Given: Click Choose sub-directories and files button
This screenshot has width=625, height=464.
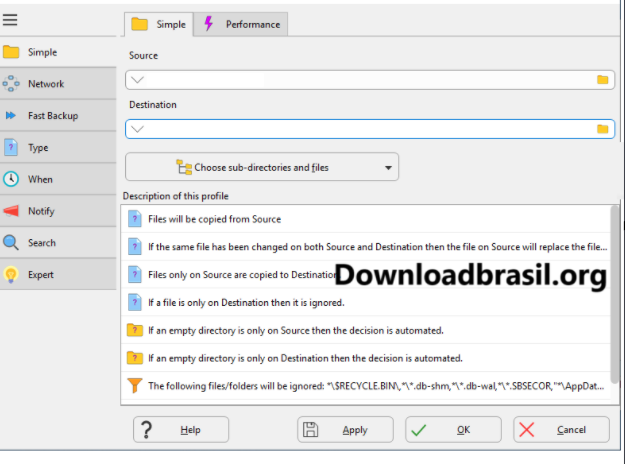Looking at the screenshot, I should click(262, 167).
